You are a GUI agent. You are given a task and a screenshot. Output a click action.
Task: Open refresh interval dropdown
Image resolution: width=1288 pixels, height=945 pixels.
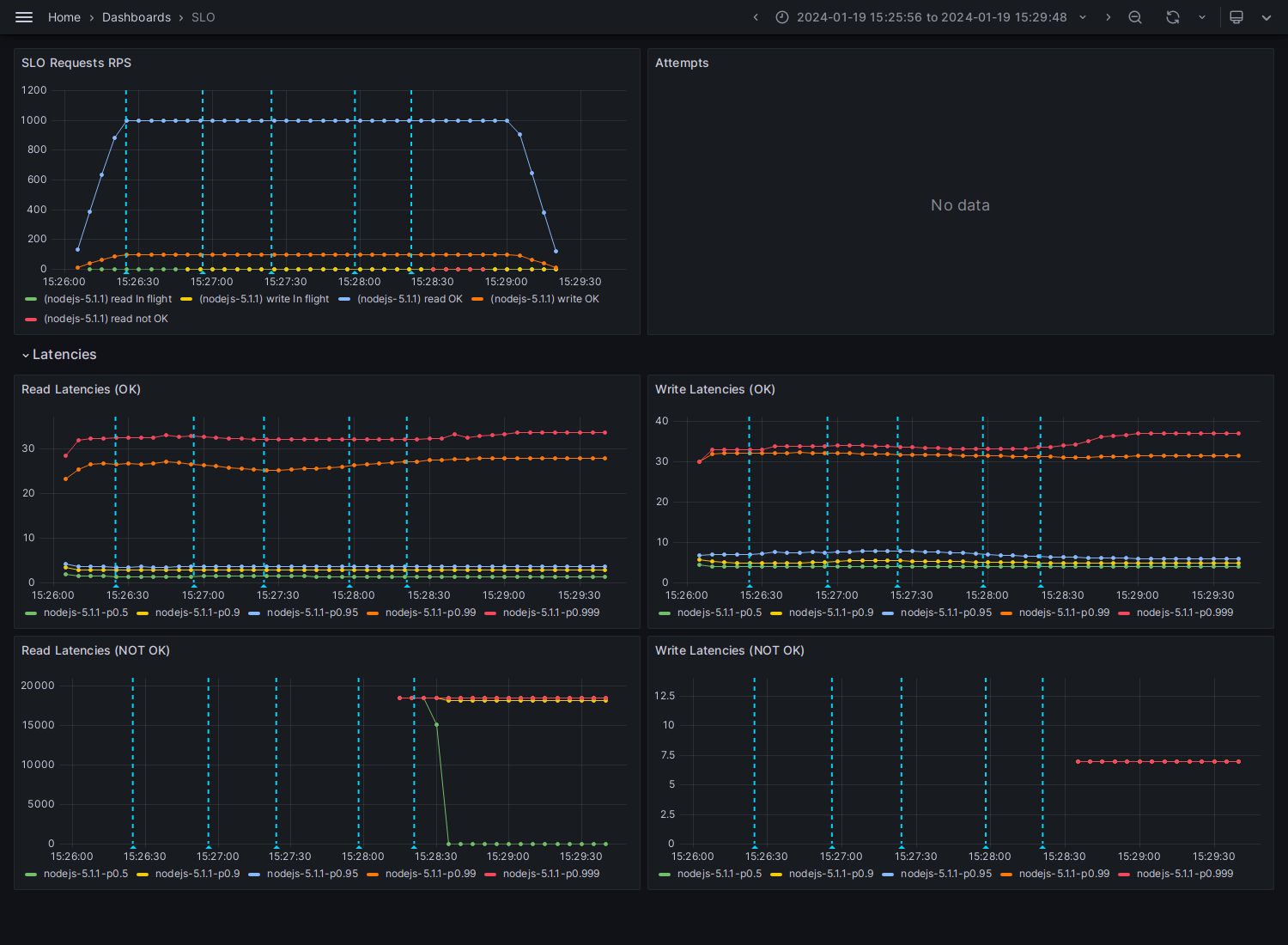pos(1202,17)
